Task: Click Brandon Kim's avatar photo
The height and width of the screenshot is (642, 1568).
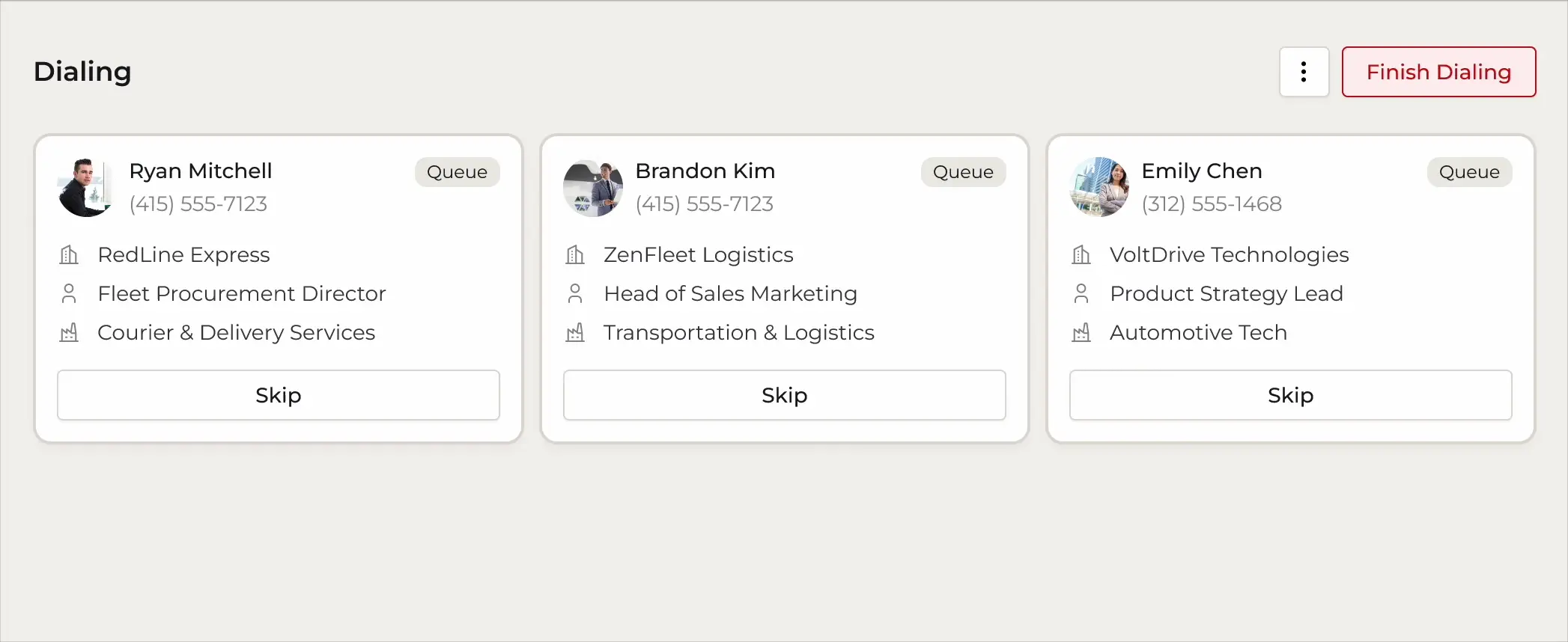Action: [593, 187]
